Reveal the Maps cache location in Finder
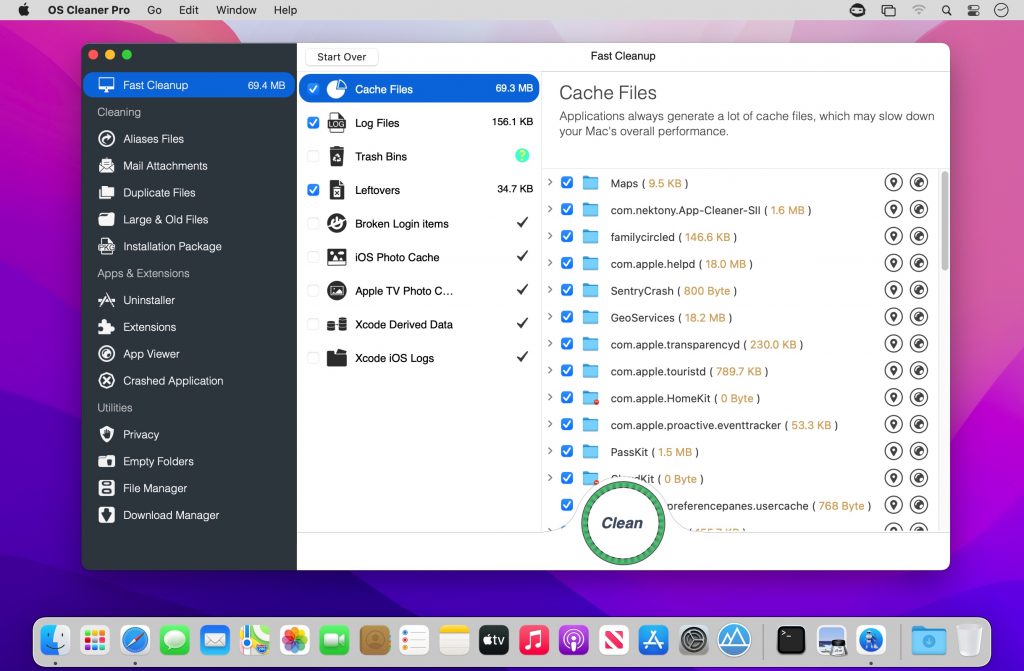The image size is (1024, 671). (x=894, y=183)
